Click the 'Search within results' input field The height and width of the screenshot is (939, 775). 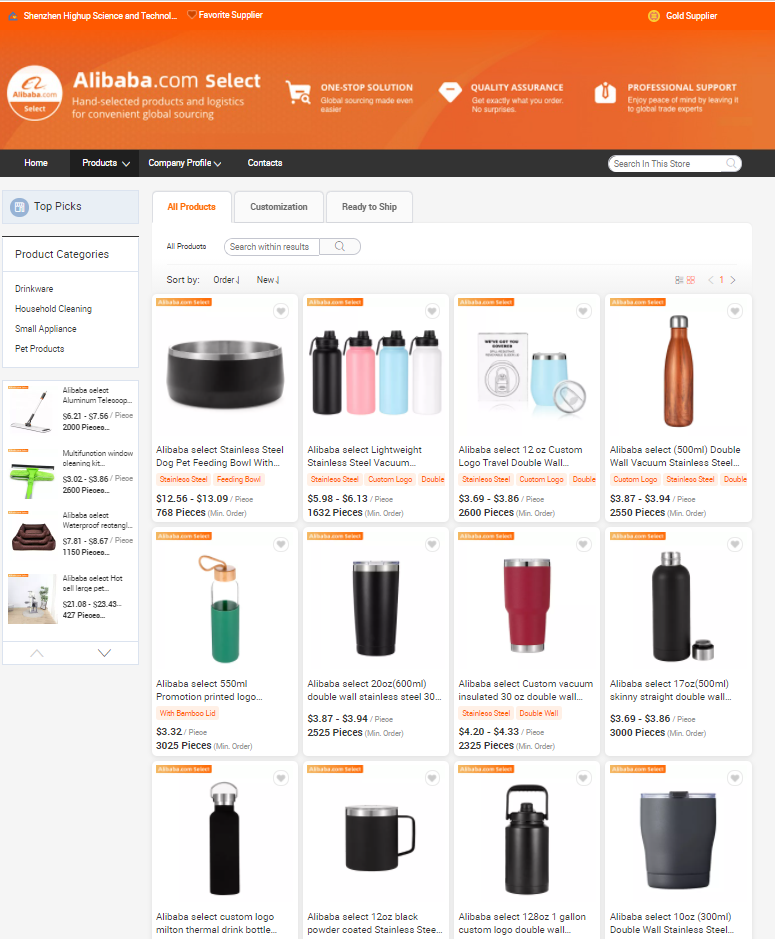point(270,247)
